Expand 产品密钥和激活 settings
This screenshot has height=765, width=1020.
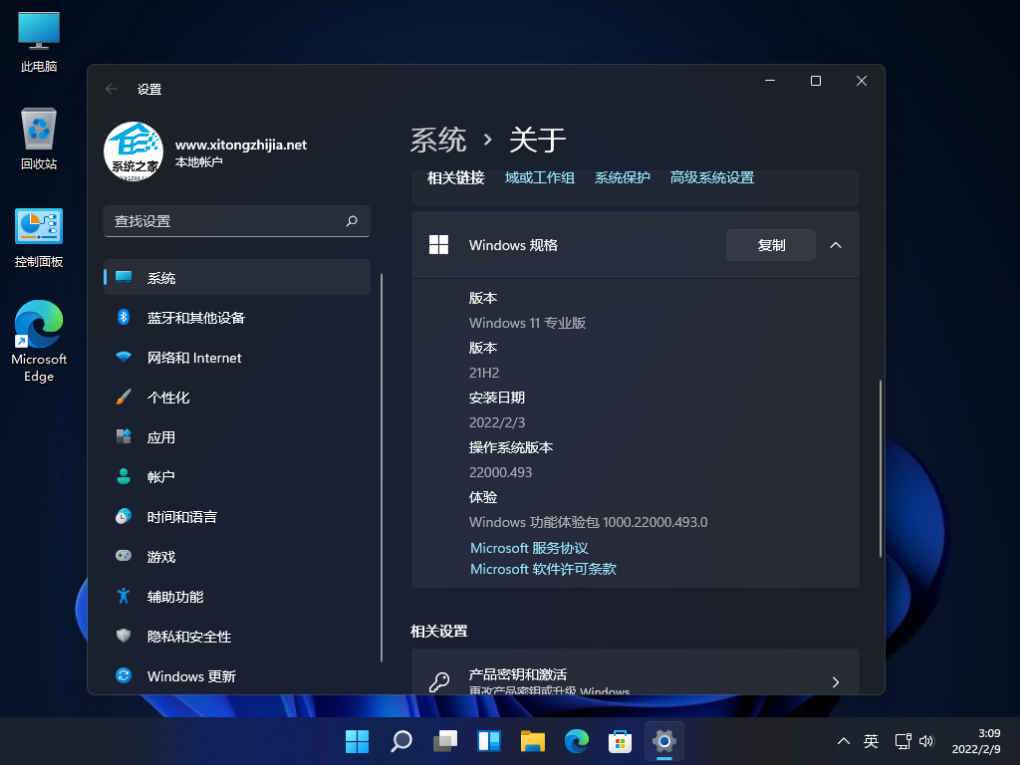click(x=635, y=681)
